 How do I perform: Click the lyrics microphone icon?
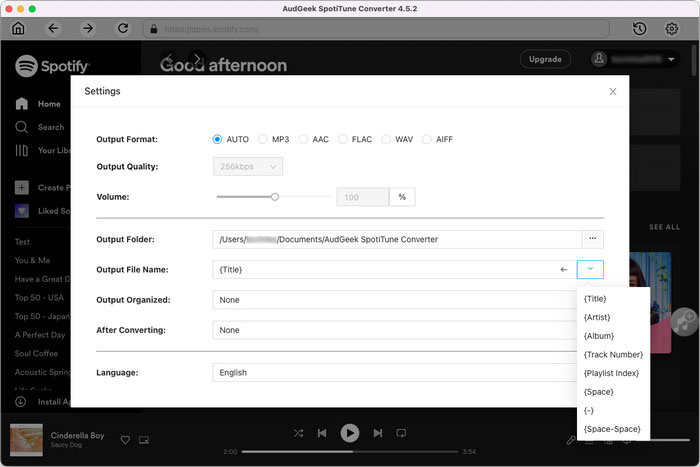[x=571, y=441]
